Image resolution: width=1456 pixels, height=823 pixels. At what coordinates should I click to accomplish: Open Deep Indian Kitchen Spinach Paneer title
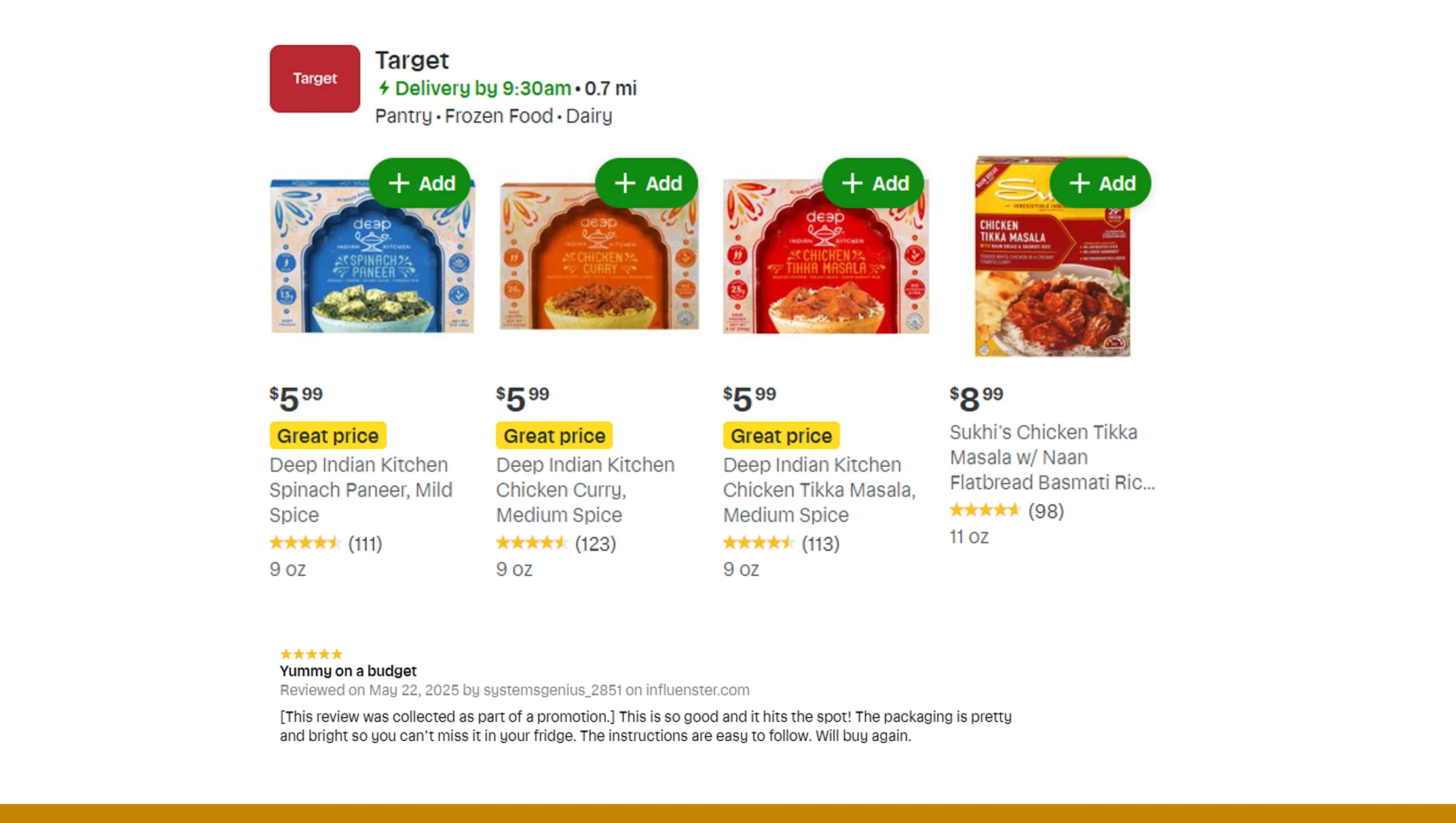click(x=360, y=490)
